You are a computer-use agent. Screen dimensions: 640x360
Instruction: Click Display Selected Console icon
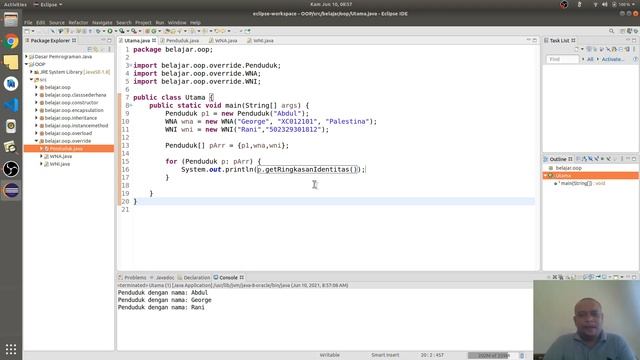coord(604,277)
